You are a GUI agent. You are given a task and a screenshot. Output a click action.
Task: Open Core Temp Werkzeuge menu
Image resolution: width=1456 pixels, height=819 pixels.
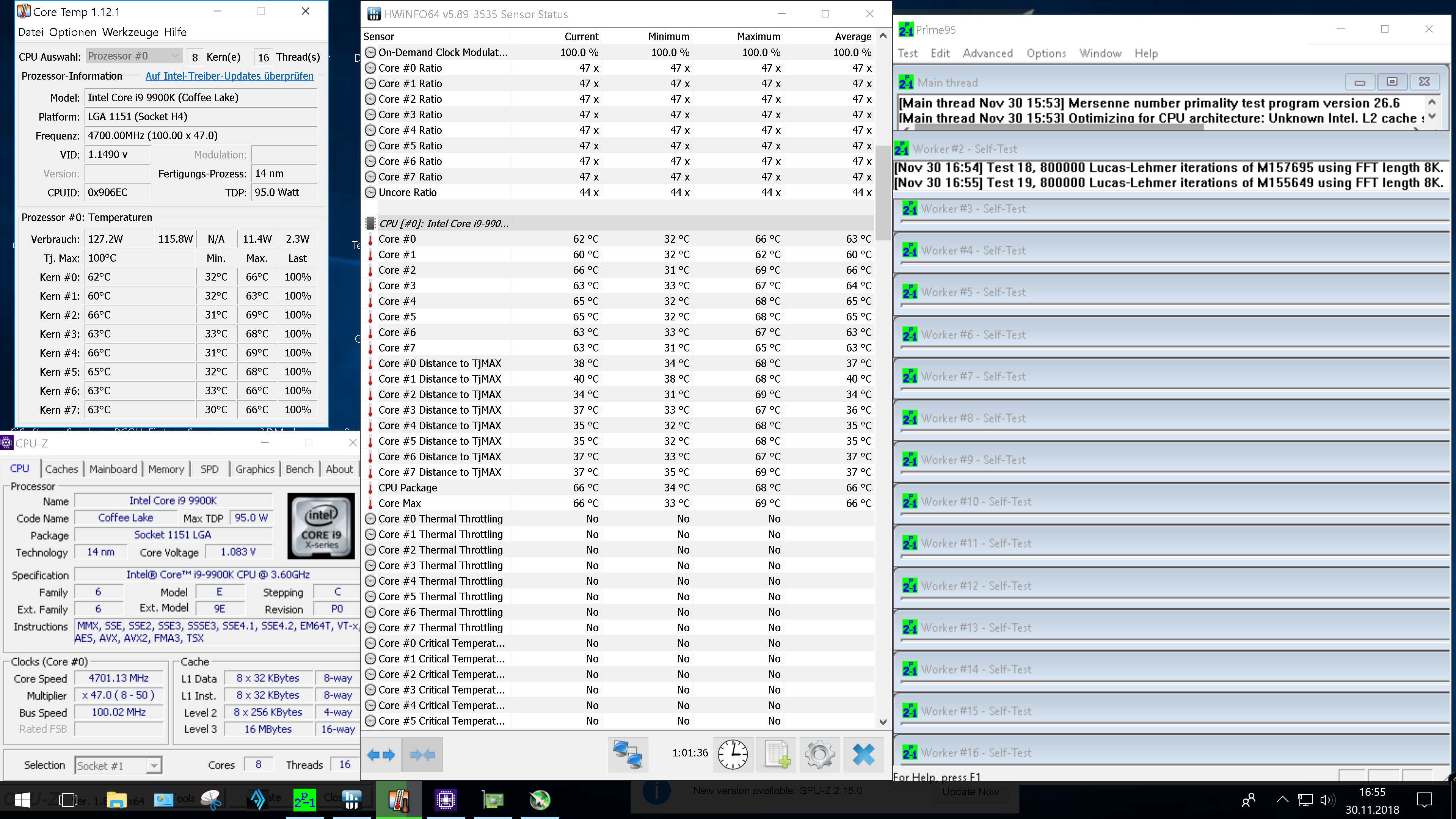point(130,32)
